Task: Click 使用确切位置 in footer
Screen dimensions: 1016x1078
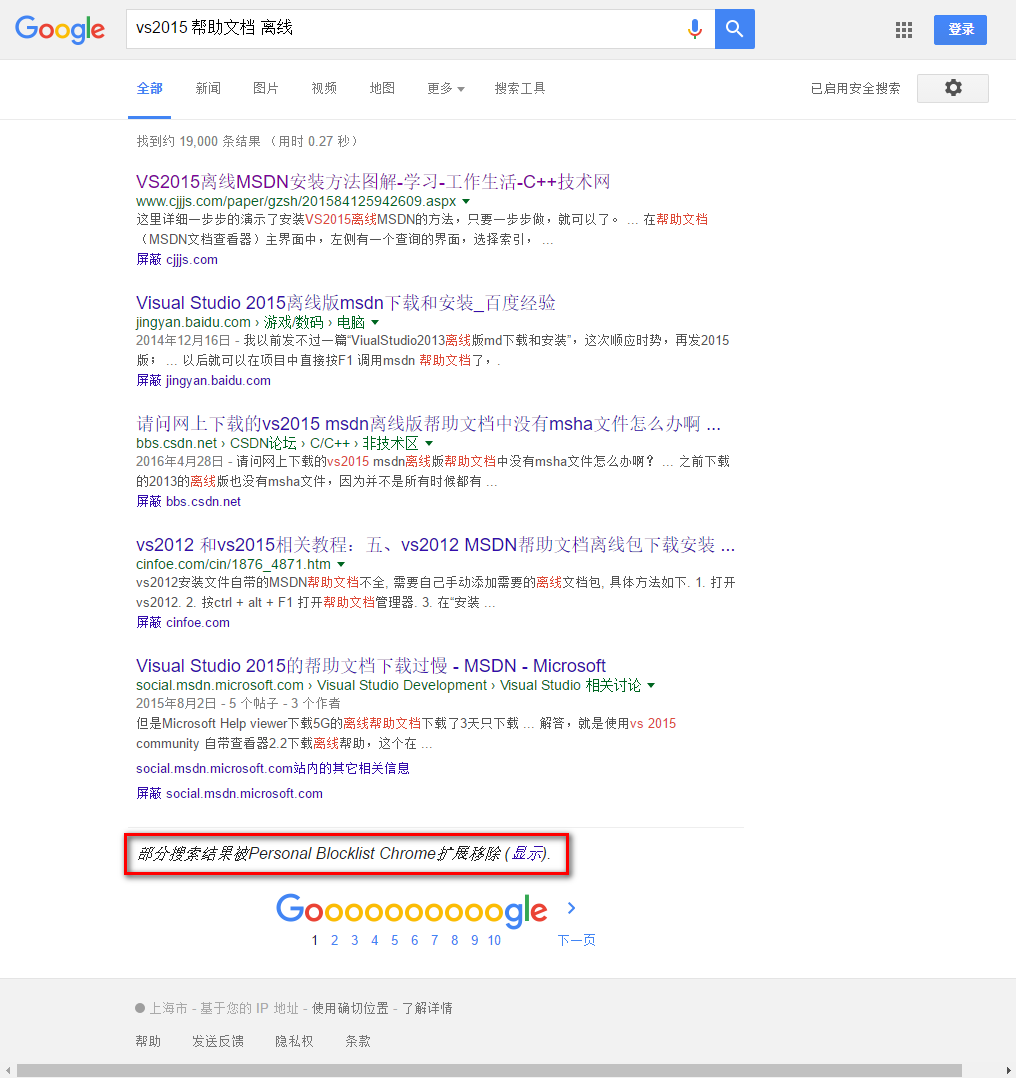Action: click(350, 1009)
